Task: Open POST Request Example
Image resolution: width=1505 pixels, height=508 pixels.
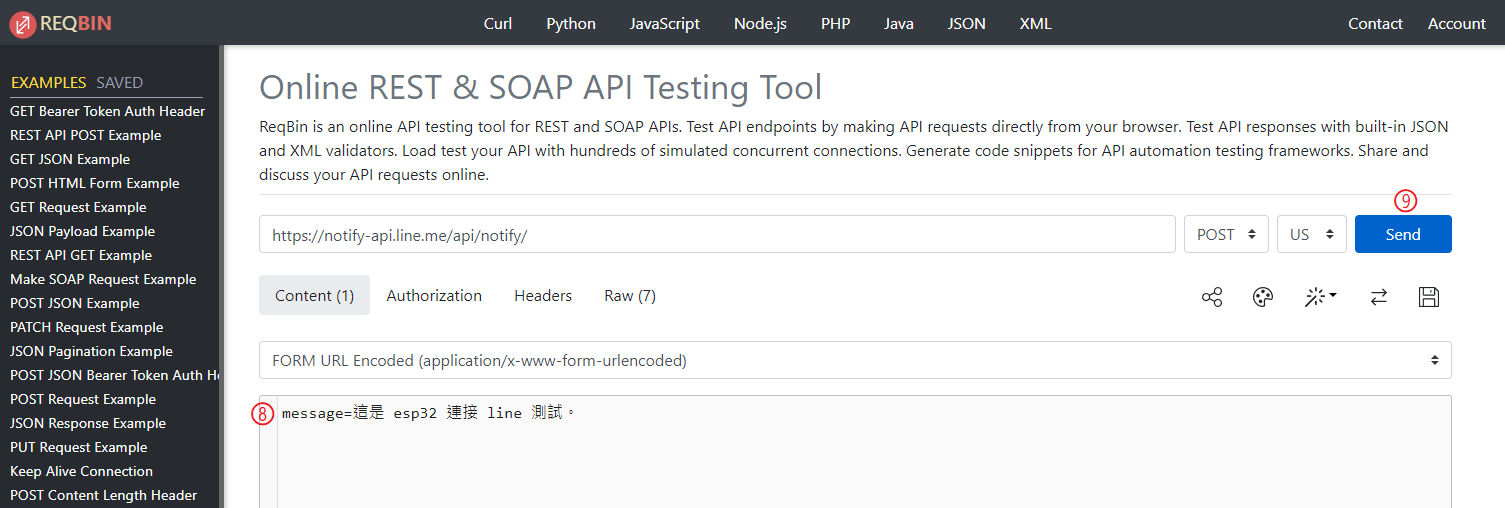Action: tap(83, 399)
